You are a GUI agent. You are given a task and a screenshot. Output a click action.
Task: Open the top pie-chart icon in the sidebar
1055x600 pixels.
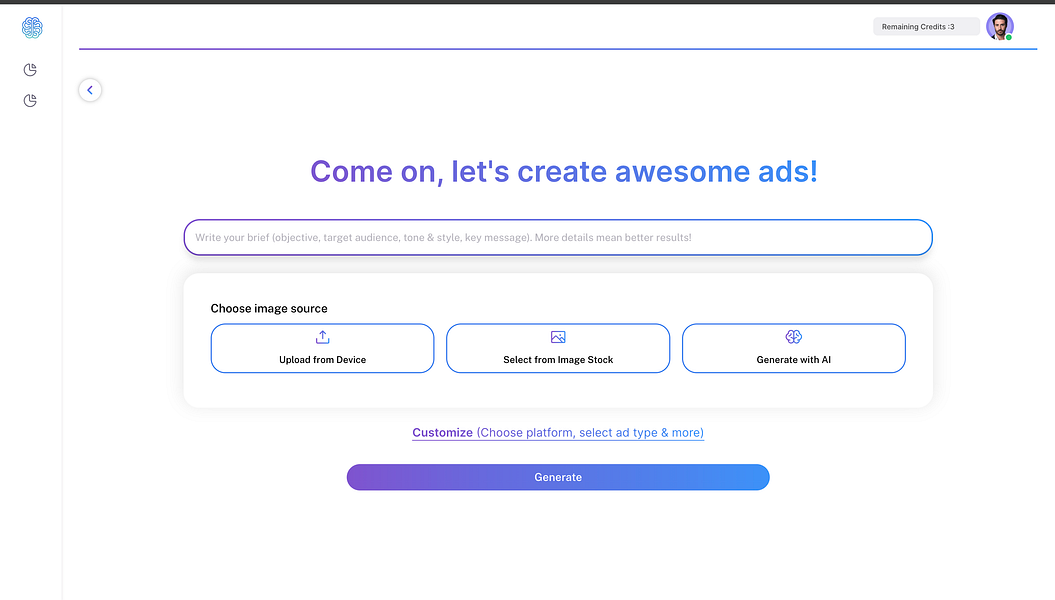[x=30, y=70]
